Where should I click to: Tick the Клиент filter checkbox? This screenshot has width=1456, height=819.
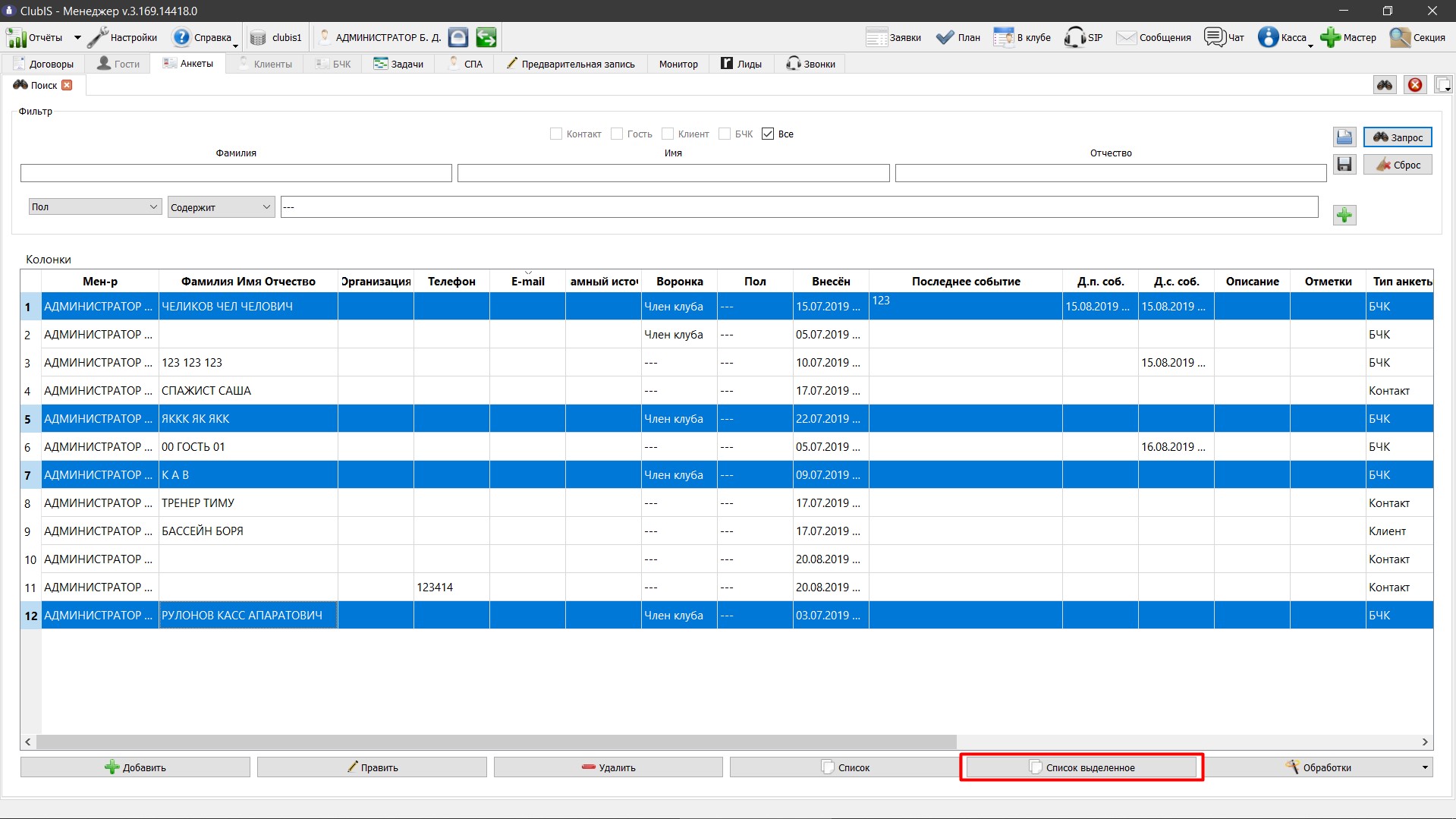click(668, 134)
